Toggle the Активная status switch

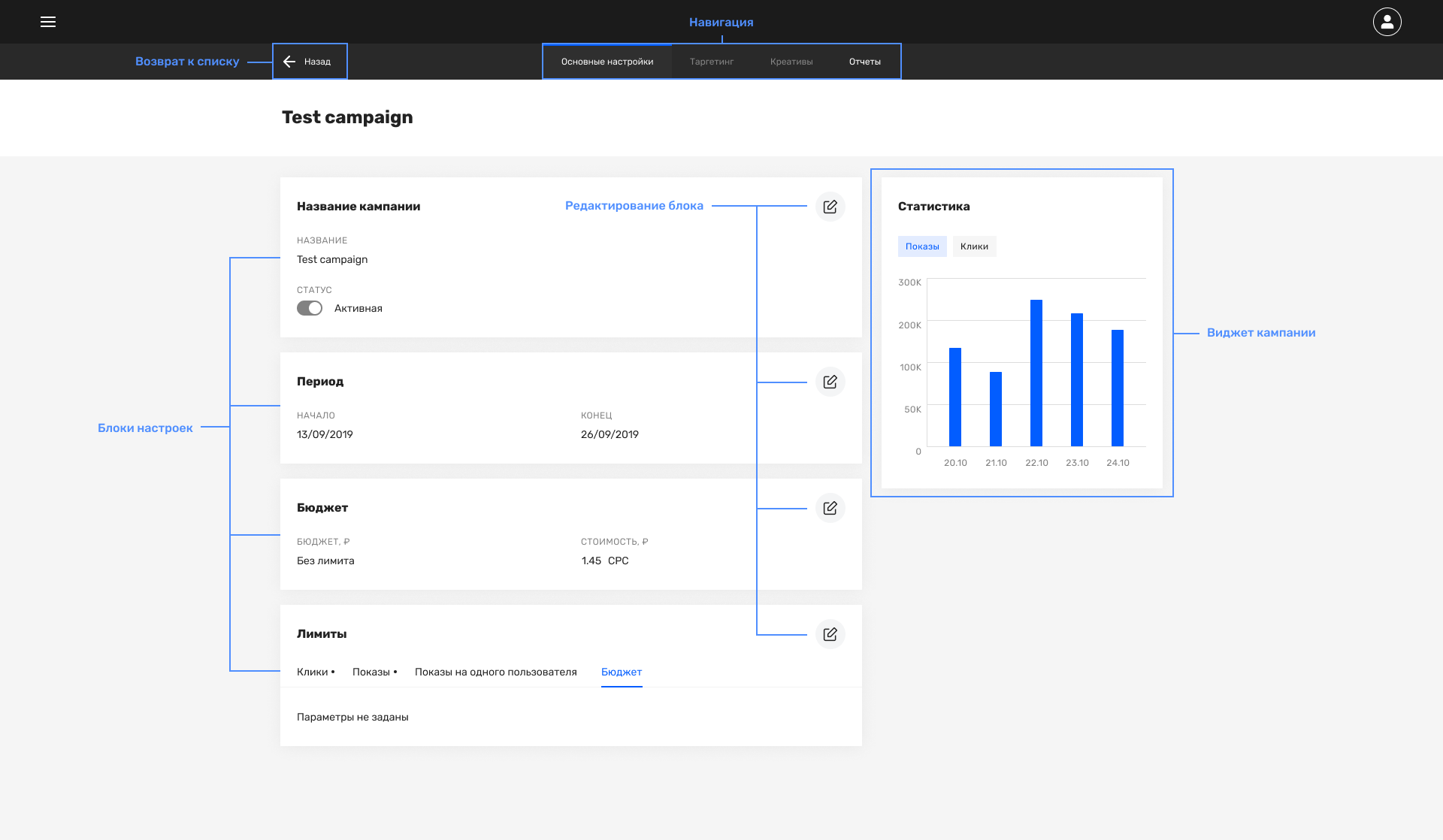tap(310, 308)
